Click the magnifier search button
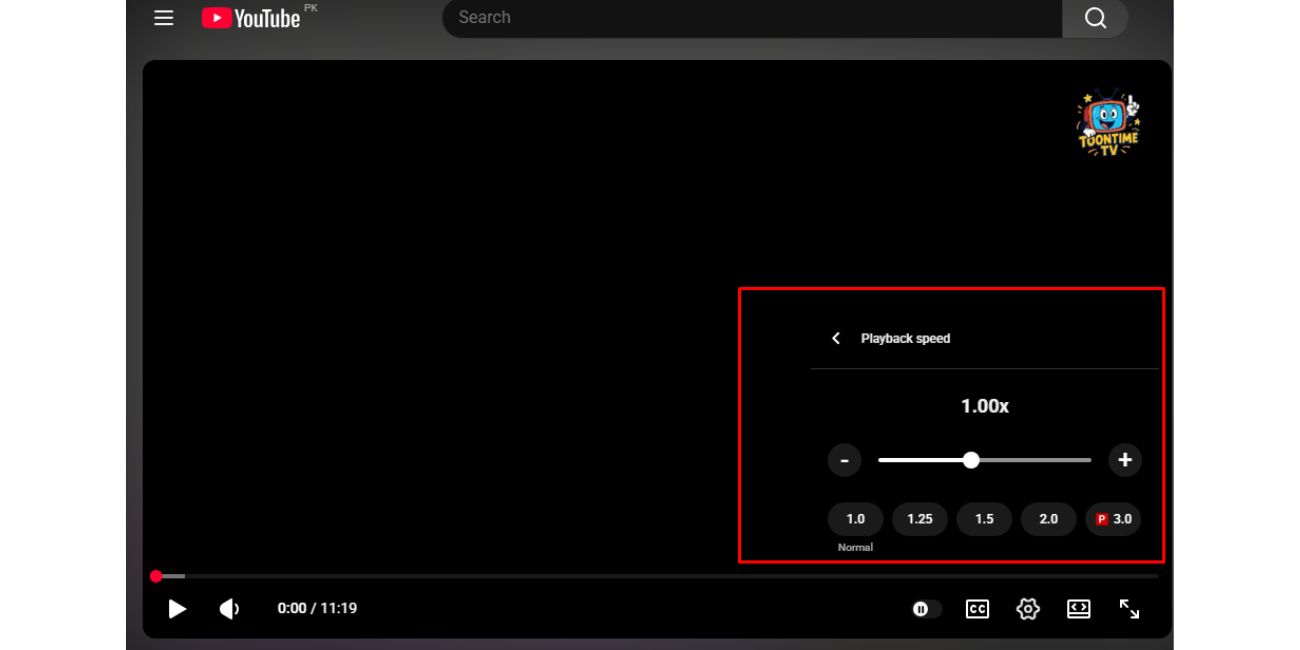The image size is (1300, 650). [1095, 18]
